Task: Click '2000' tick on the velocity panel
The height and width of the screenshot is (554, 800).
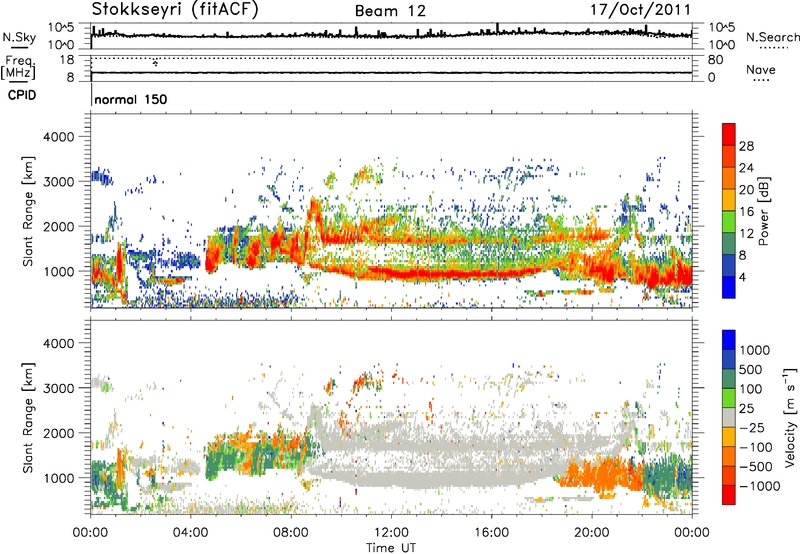Action: [58, 433]
